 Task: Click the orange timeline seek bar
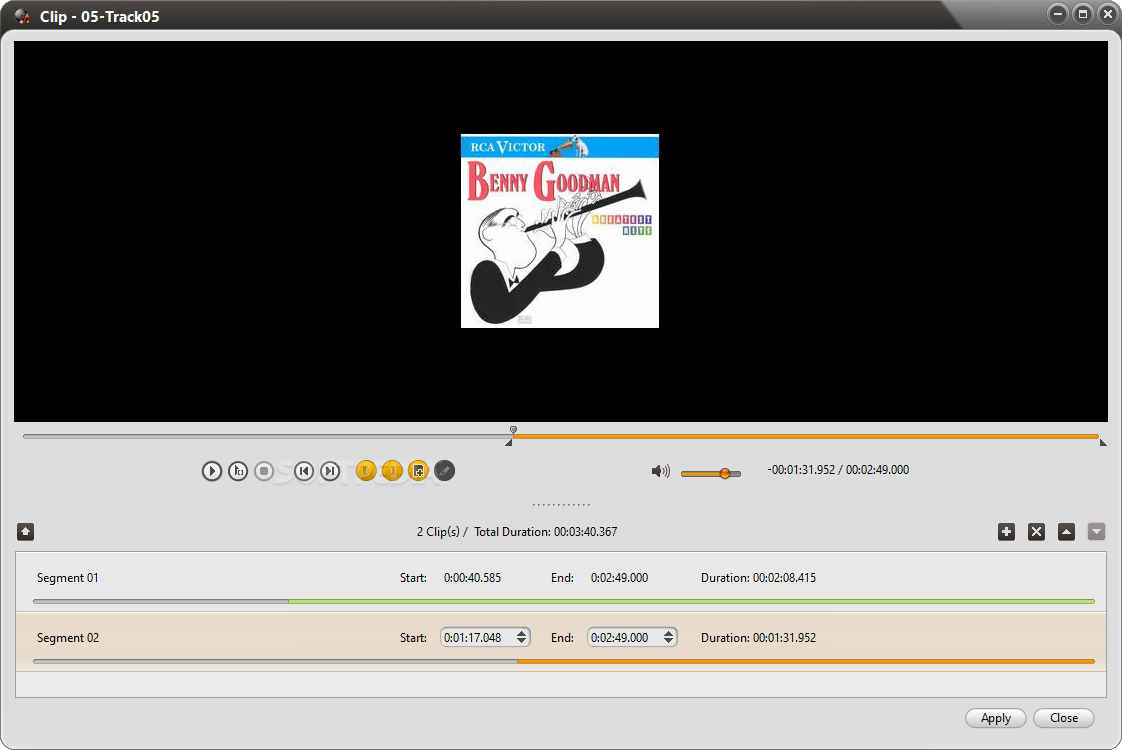click(x=806, y=436)
